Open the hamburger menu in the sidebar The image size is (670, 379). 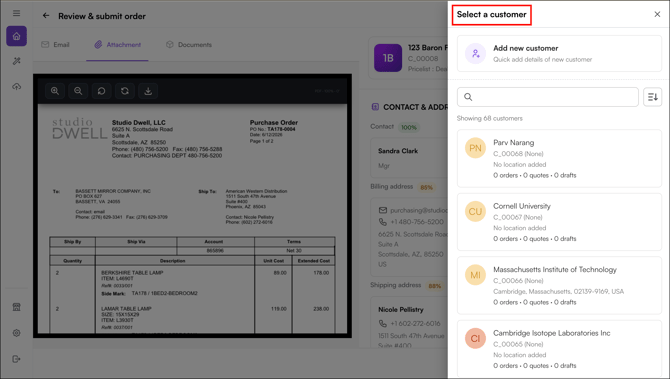coord(16,13)
